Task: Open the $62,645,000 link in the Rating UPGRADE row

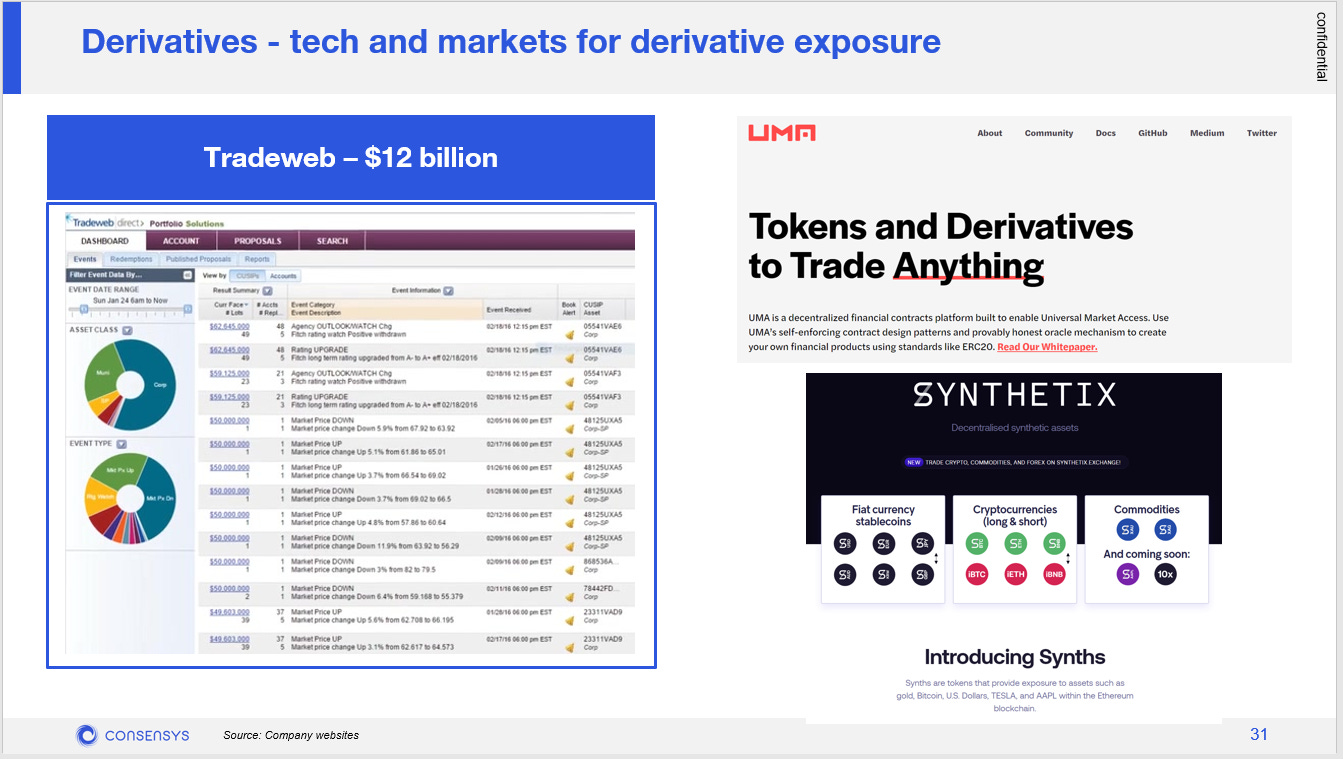Action: pyautogui.click(x=229, y=350)
